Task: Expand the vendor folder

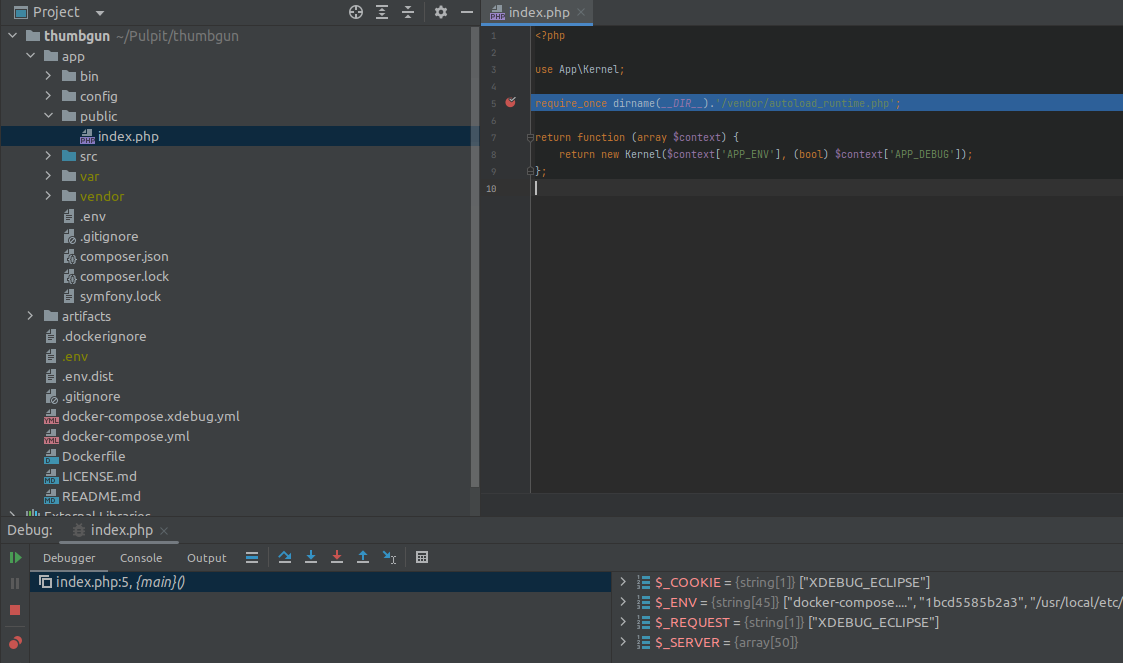Action: point(48,196)
